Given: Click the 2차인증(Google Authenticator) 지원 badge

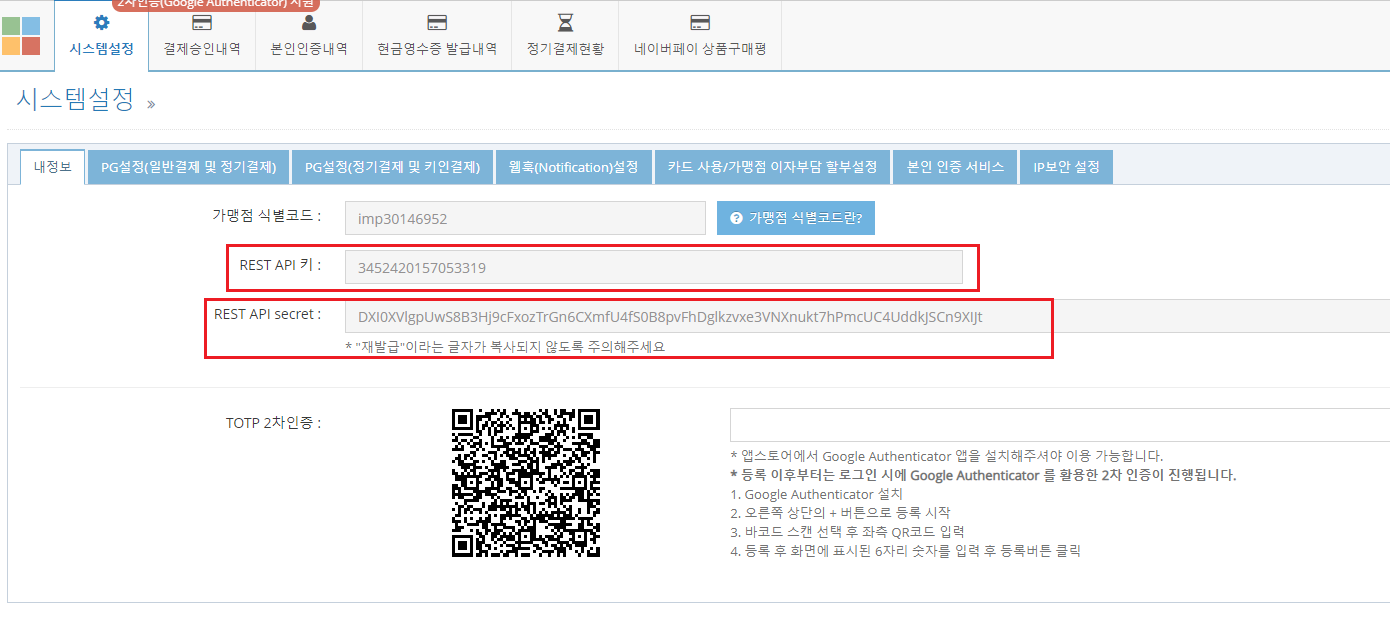Looking at the screenshot, I should pyautogui.click(x=214, y=4).
